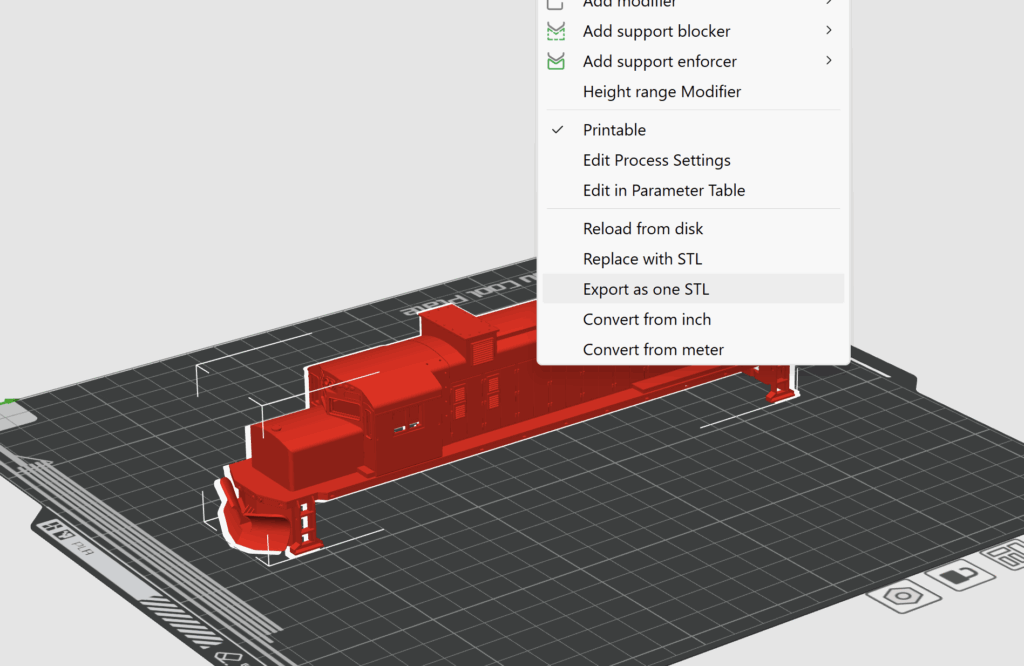1024x666 pixels.
Task: Choose Replace with STL
Action: 642,259
